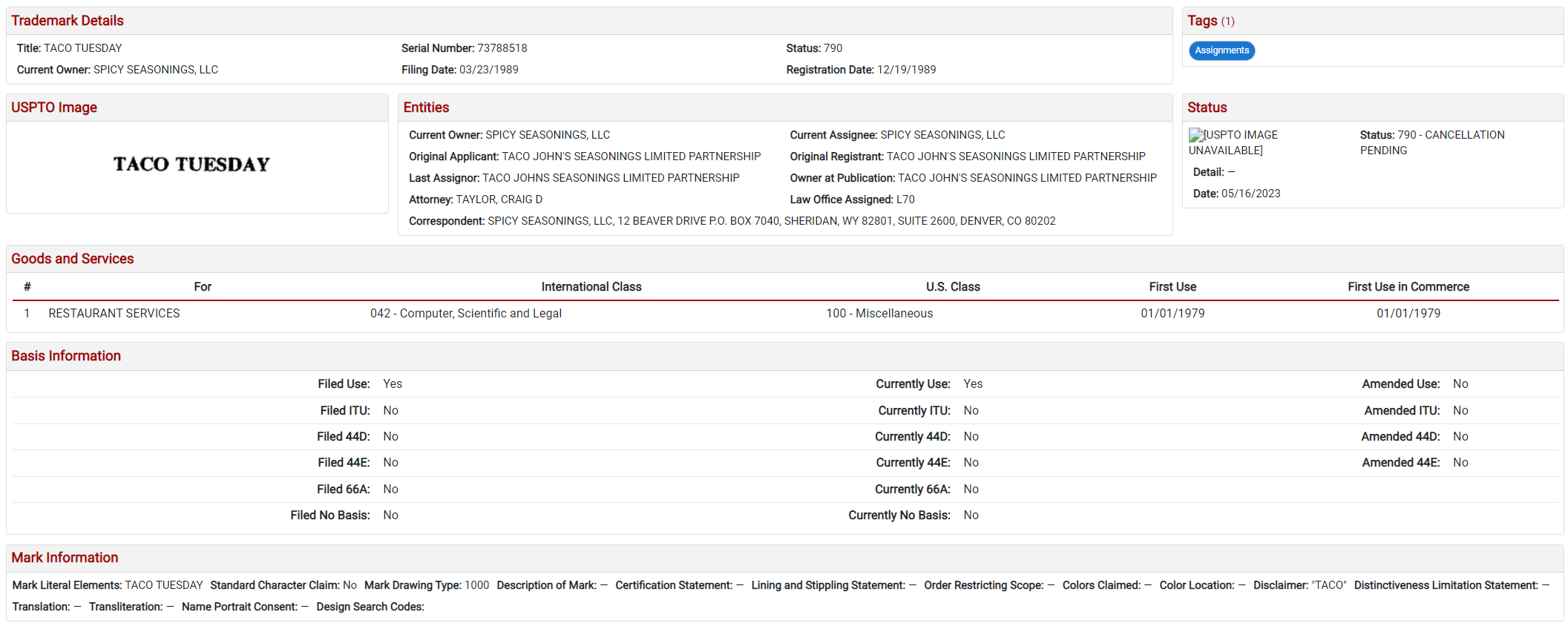Click the Amended 44E label

[1401, 463]
